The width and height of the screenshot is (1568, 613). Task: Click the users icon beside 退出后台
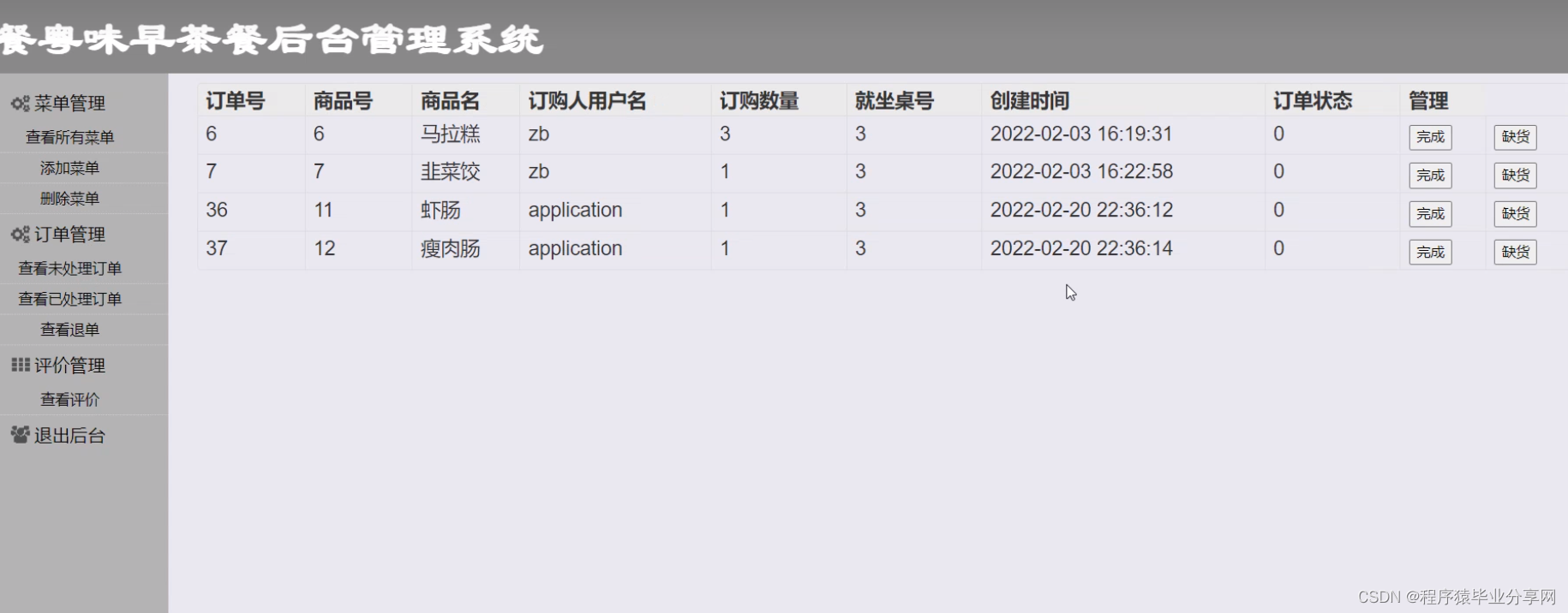[x=21, y=435]
